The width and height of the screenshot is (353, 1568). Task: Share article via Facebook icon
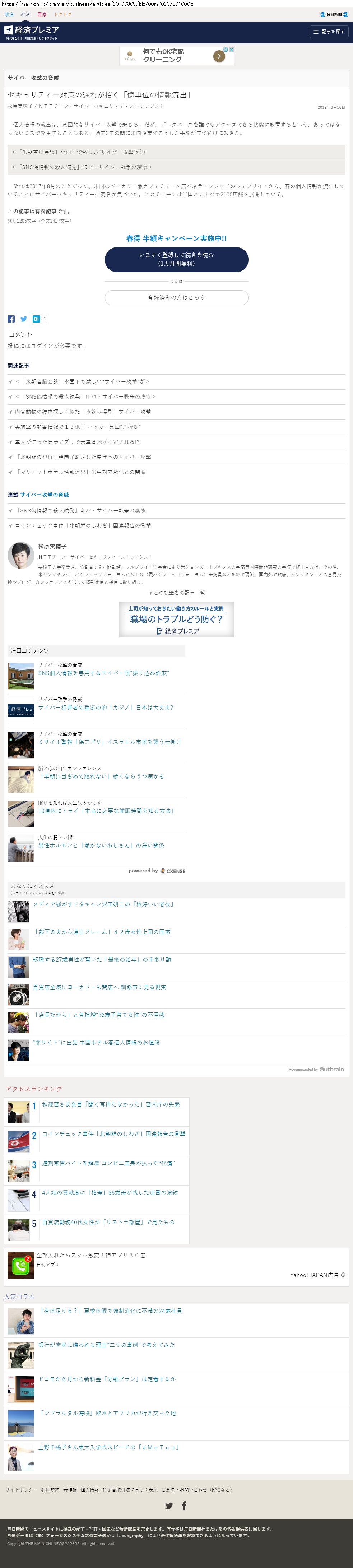(x=11, y=319)
